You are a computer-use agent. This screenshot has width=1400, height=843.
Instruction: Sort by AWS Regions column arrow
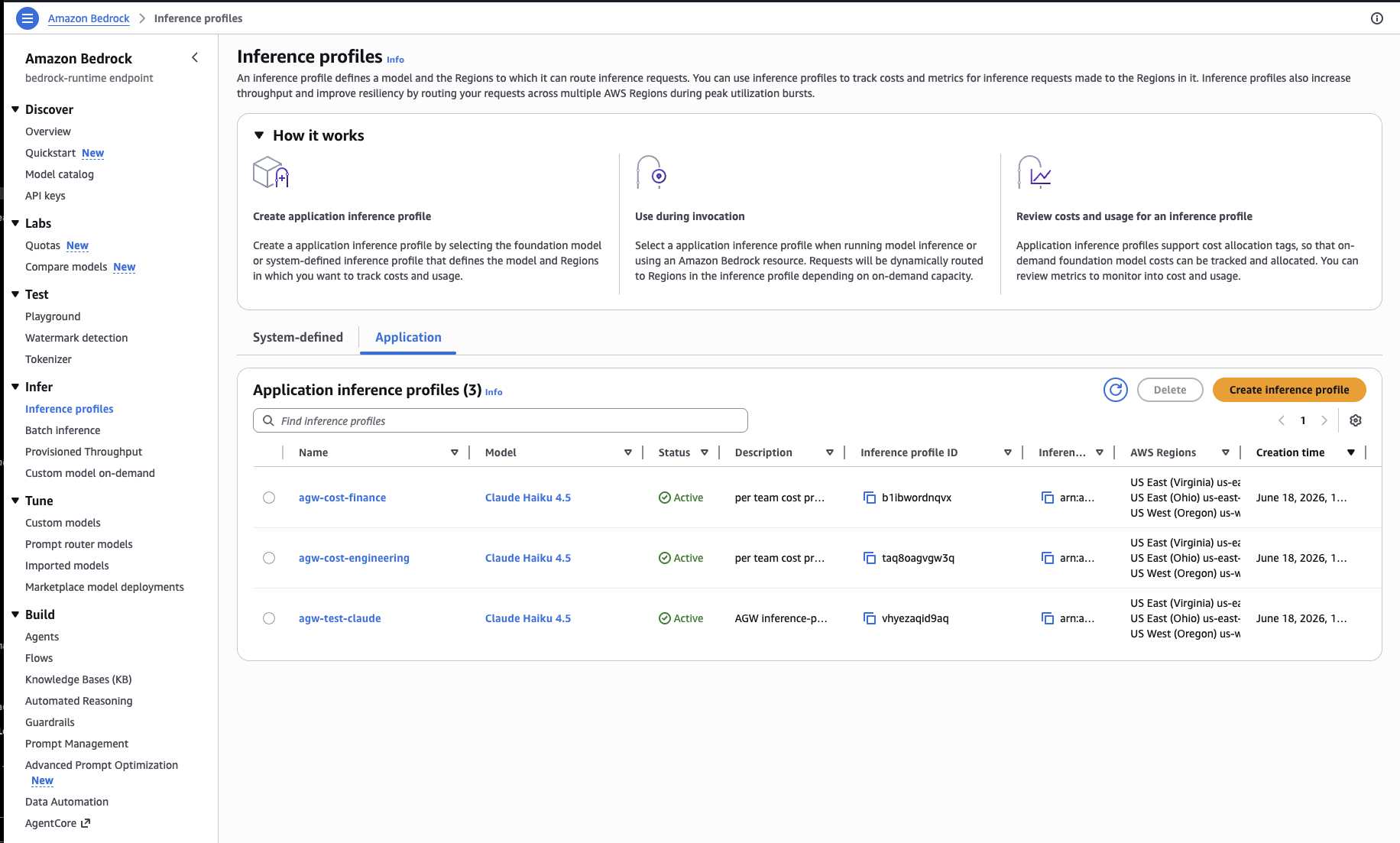(1226, 452)
